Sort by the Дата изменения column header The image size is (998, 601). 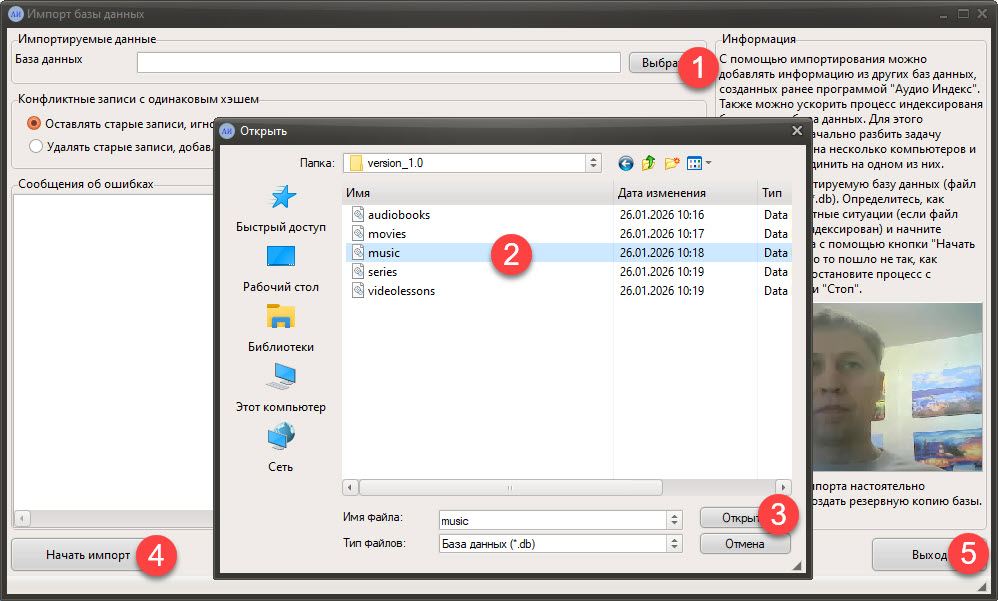(x=684, y=193)
